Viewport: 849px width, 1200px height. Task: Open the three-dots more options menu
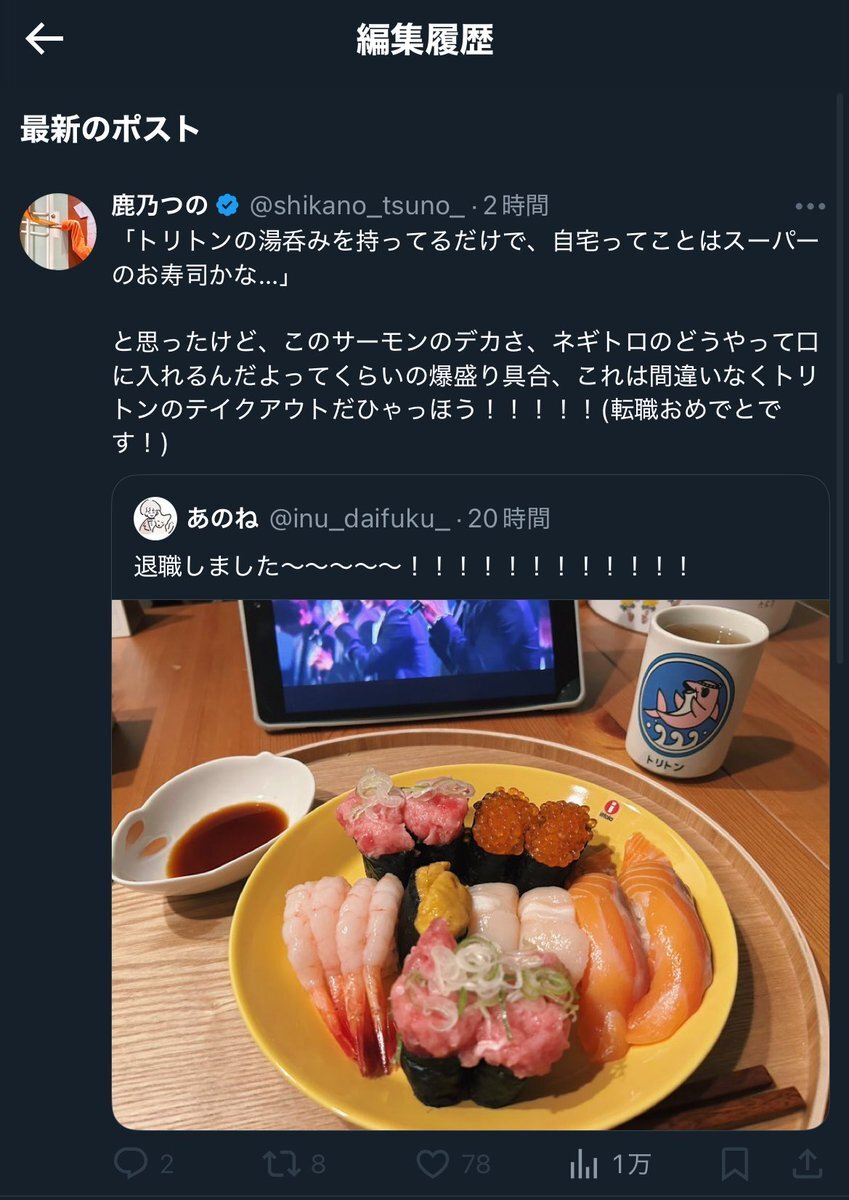[810, 207]
